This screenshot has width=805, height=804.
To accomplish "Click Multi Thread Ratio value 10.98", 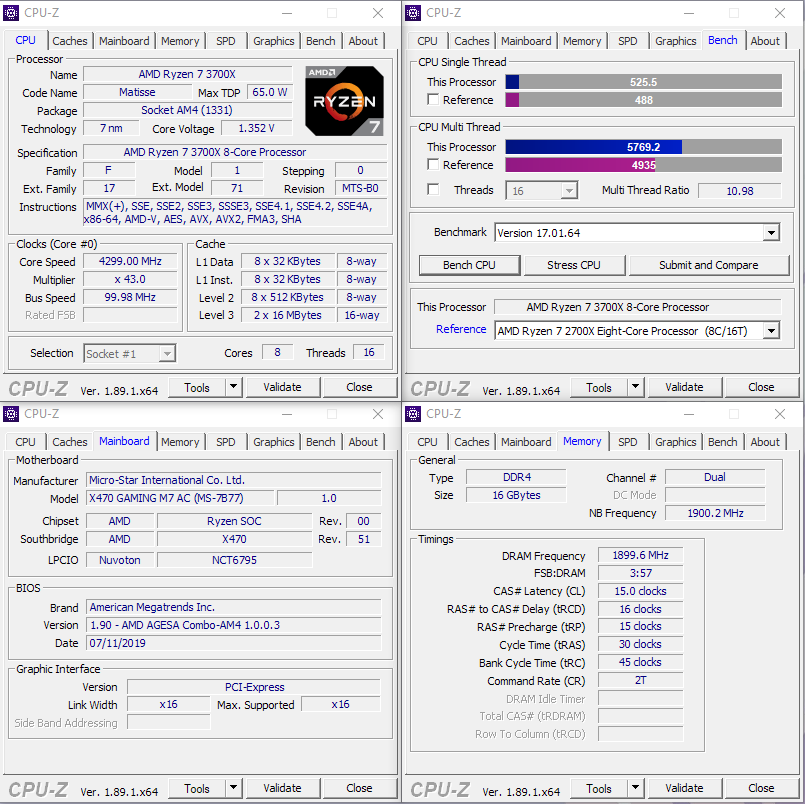I will tap(740, 191).
